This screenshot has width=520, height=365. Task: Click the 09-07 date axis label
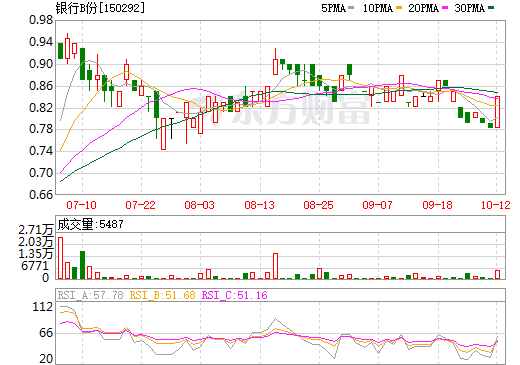click(377, 205)
